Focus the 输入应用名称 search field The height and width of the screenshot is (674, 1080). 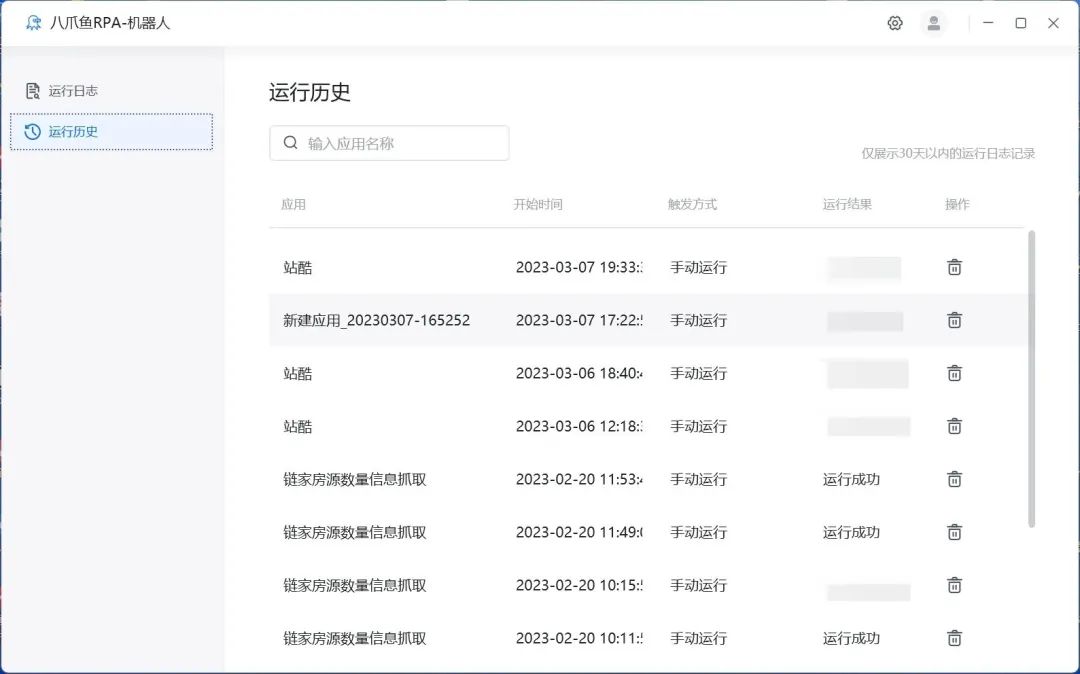click(389, 143)
